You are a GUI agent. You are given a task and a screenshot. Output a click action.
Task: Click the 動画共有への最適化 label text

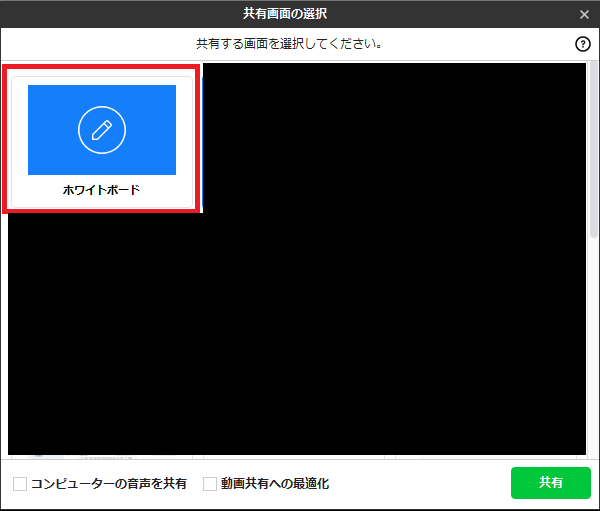(x=275, y=484)
